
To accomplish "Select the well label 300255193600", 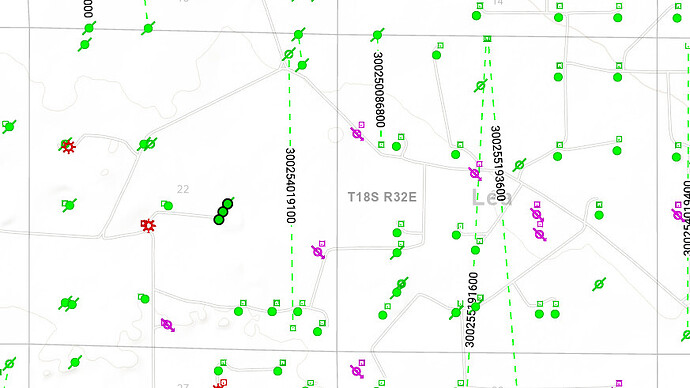I will tap(498, 163).
